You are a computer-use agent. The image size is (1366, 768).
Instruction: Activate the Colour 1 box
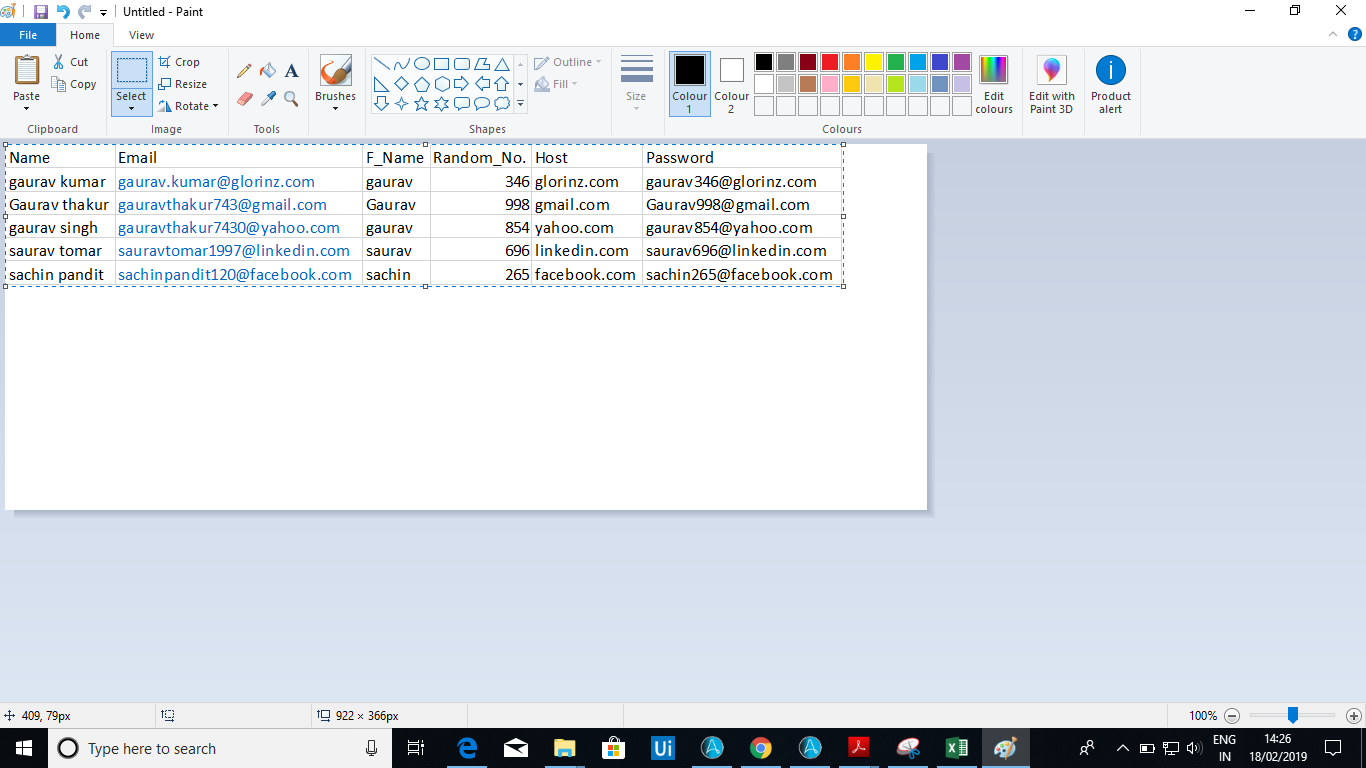pyautogui.click(x=689, y=83)
